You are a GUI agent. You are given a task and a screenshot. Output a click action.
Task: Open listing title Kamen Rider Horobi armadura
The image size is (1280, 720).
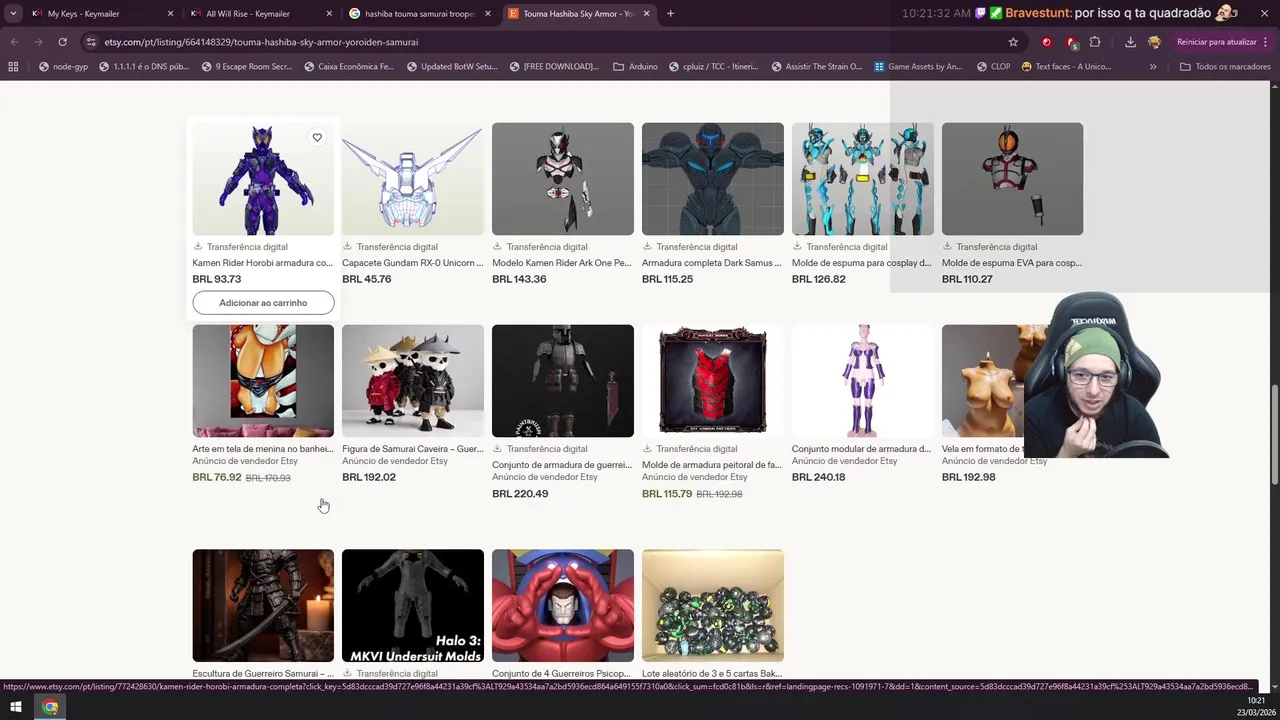click(262, 263)
